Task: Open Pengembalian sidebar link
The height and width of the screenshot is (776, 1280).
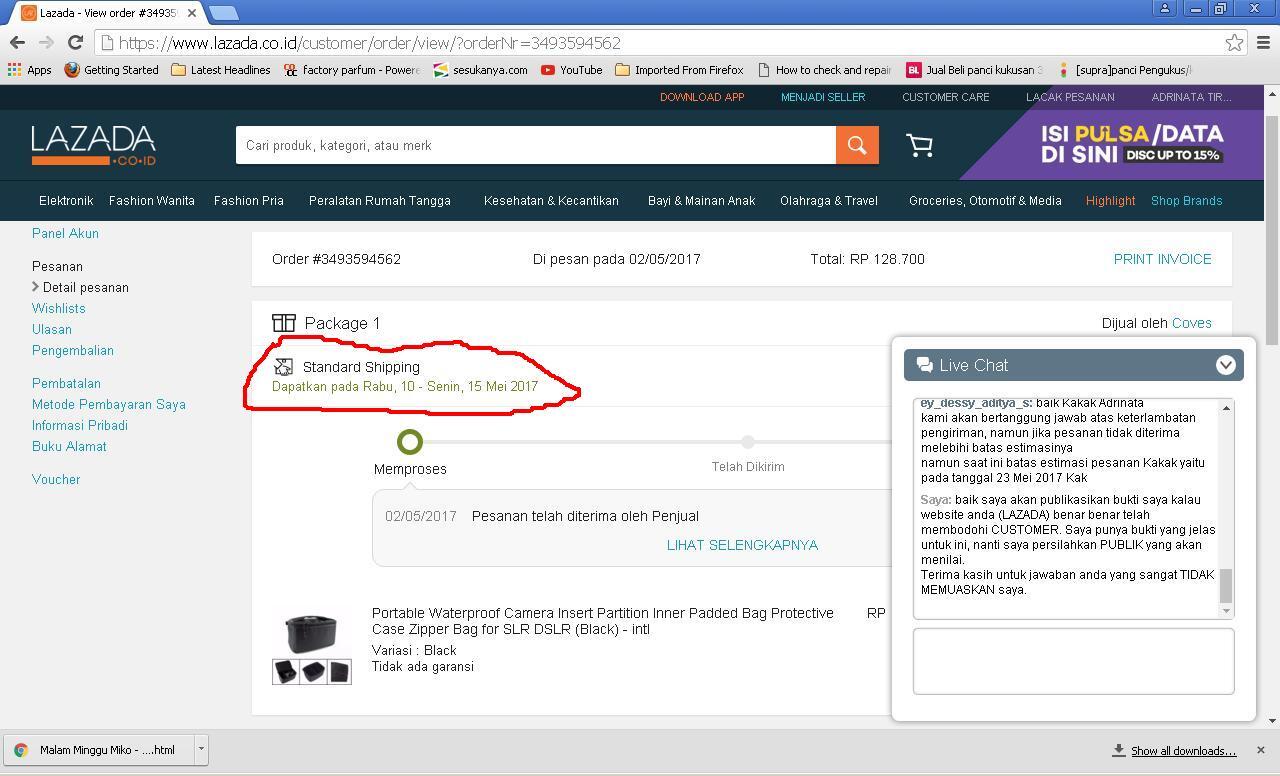Action: tap(73, 350)
